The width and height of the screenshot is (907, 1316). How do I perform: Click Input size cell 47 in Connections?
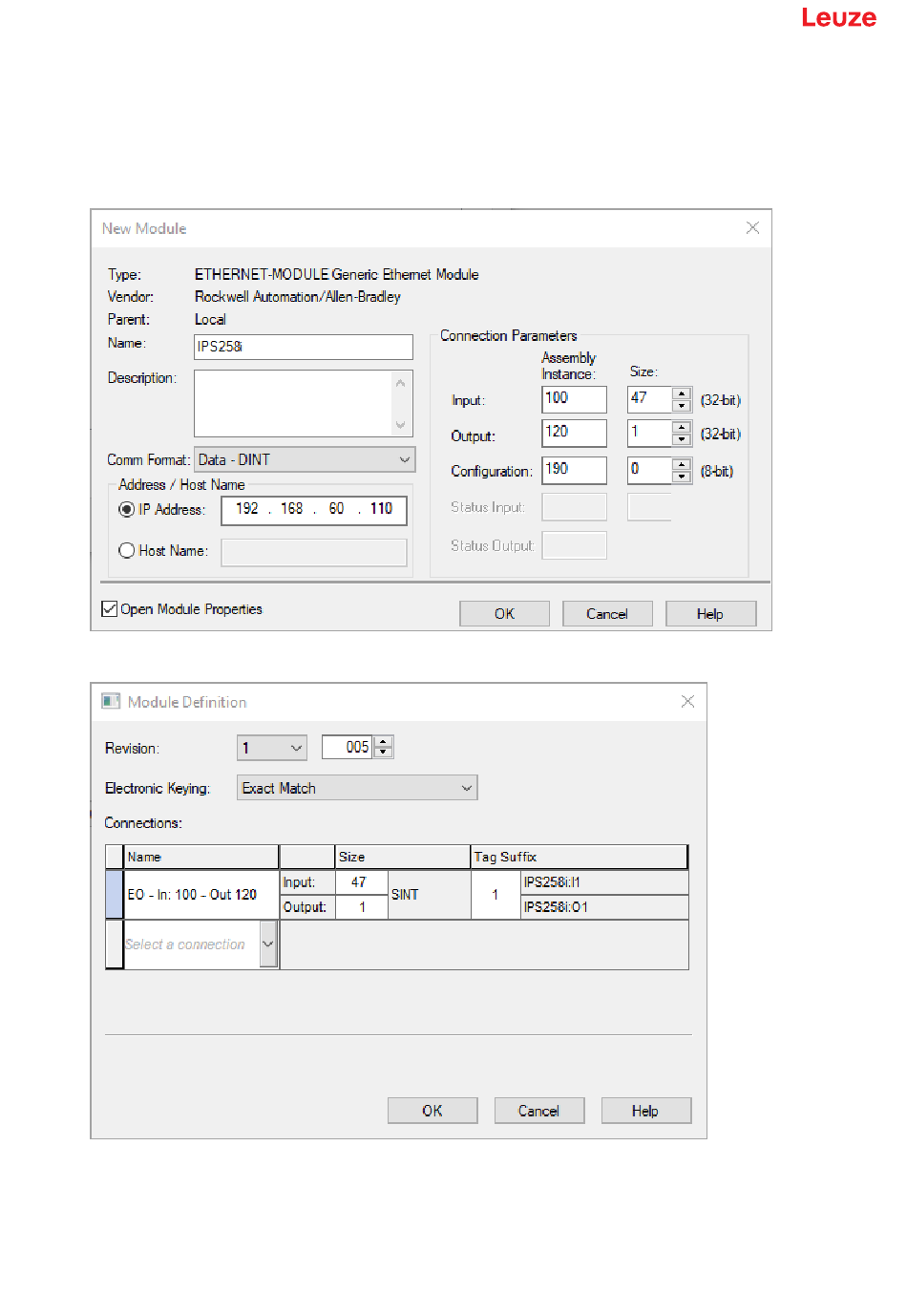click(x=361, y=882)
